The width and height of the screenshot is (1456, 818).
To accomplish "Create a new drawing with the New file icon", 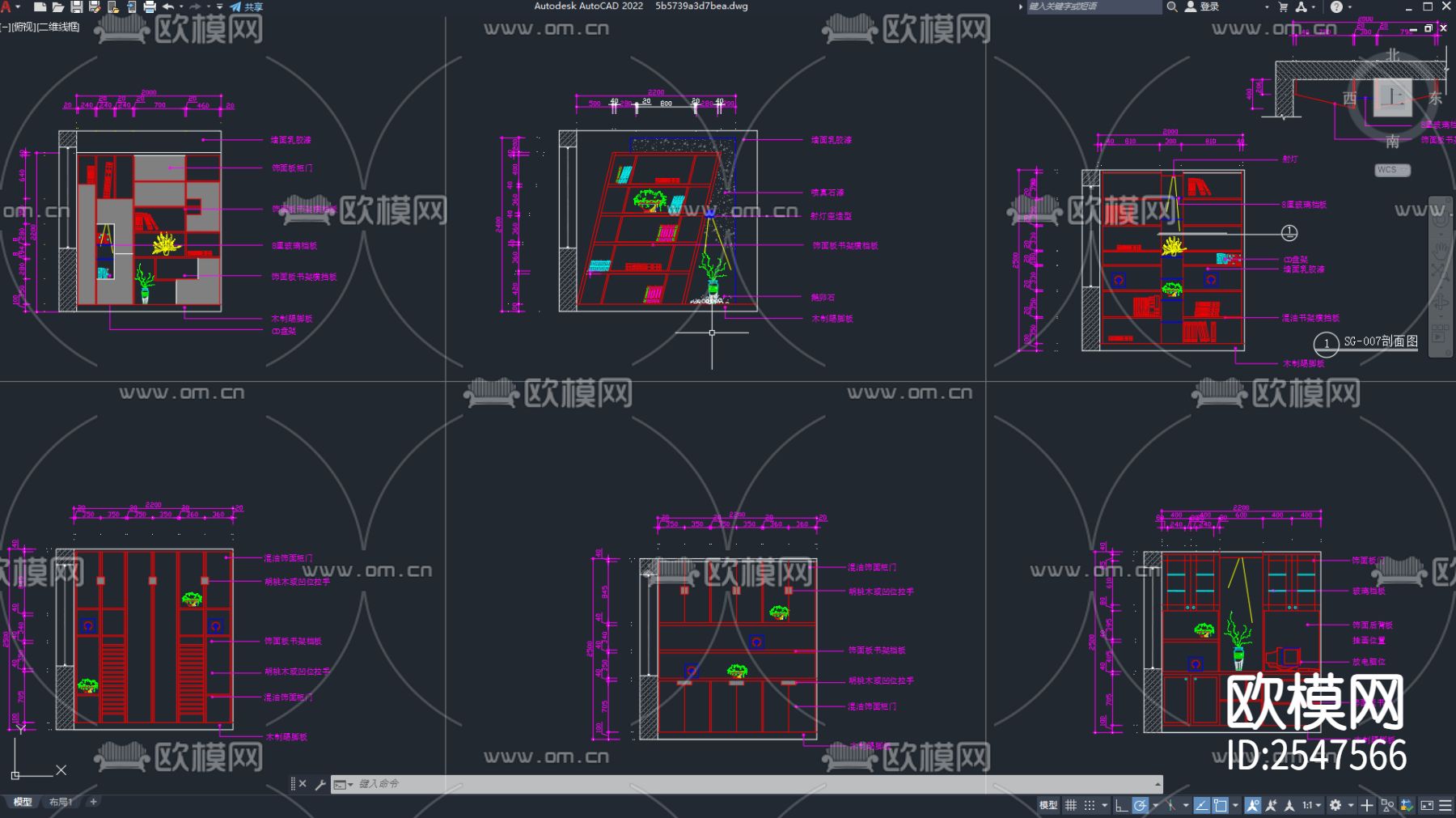I will click(40, 7).
